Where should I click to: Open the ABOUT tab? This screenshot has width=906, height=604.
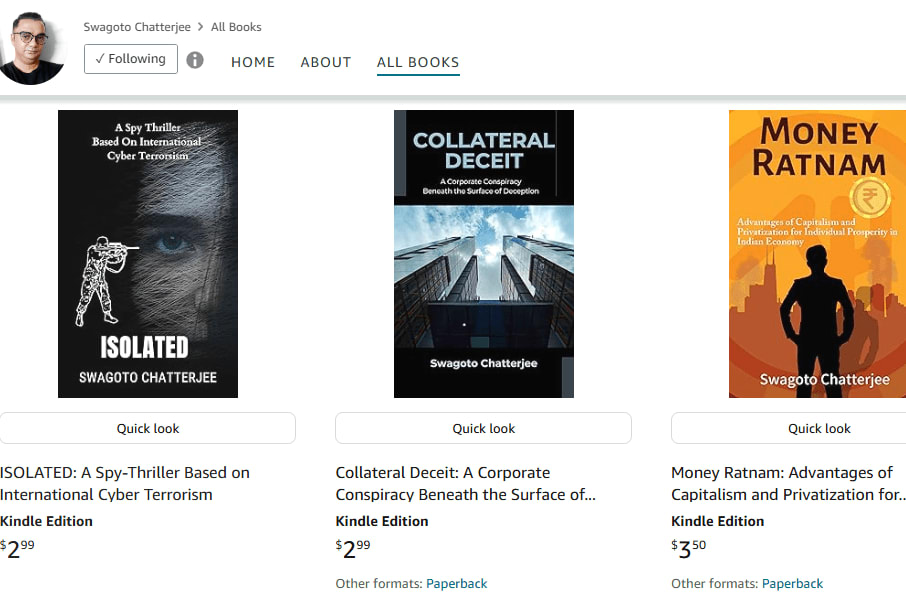point(326,62)
